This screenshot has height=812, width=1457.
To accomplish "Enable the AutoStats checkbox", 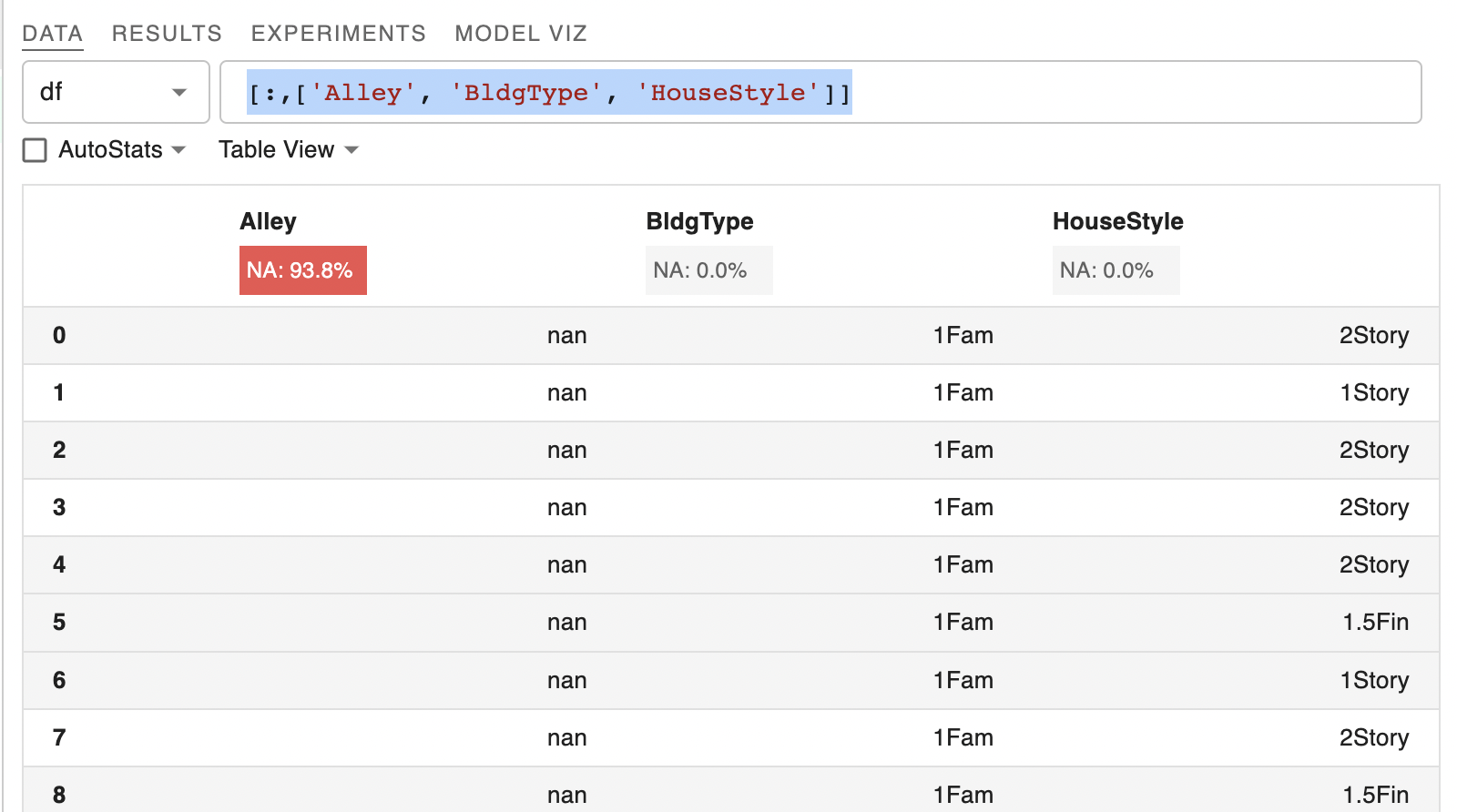I will [36, 150].
